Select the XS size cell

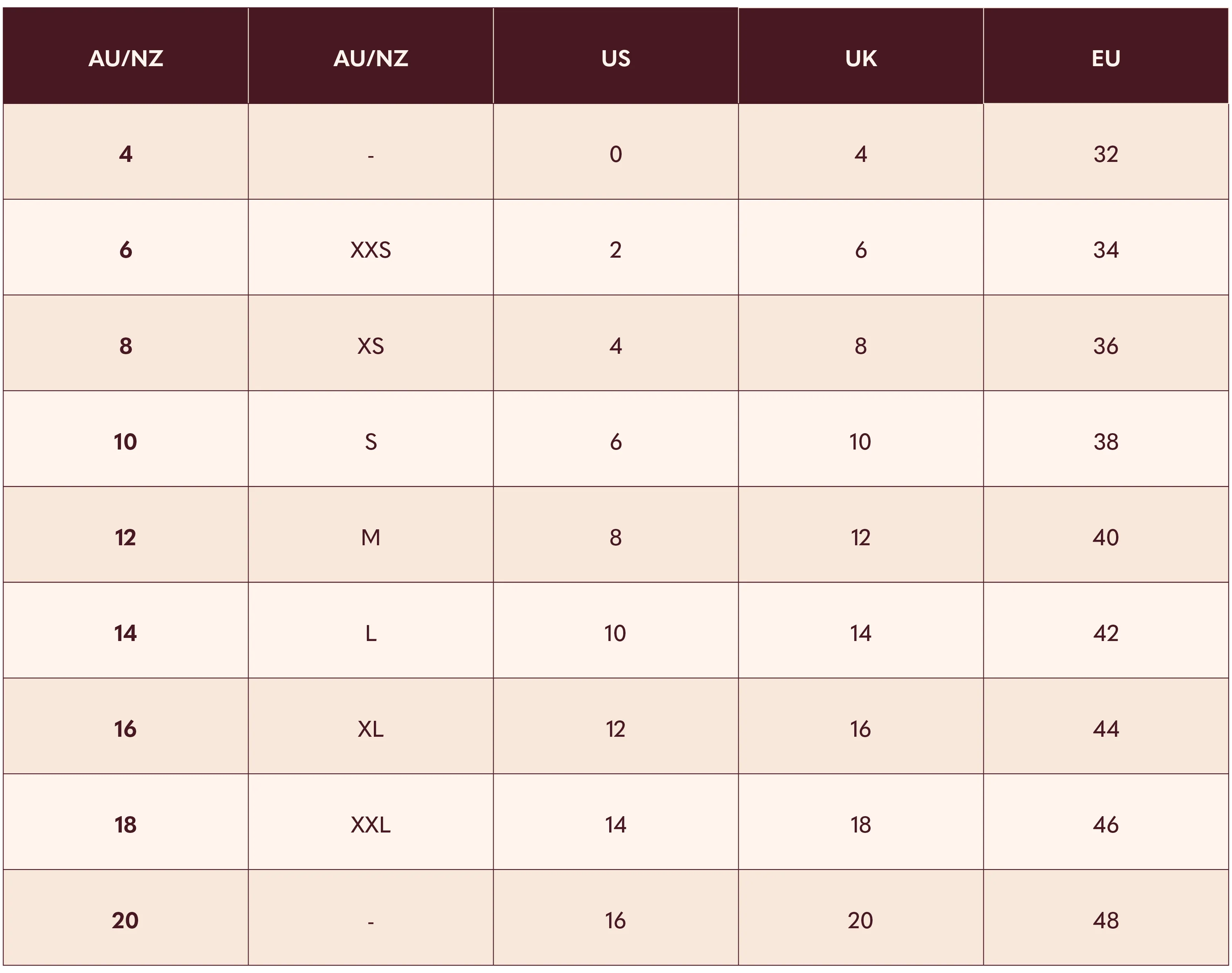tap(371, 346)
